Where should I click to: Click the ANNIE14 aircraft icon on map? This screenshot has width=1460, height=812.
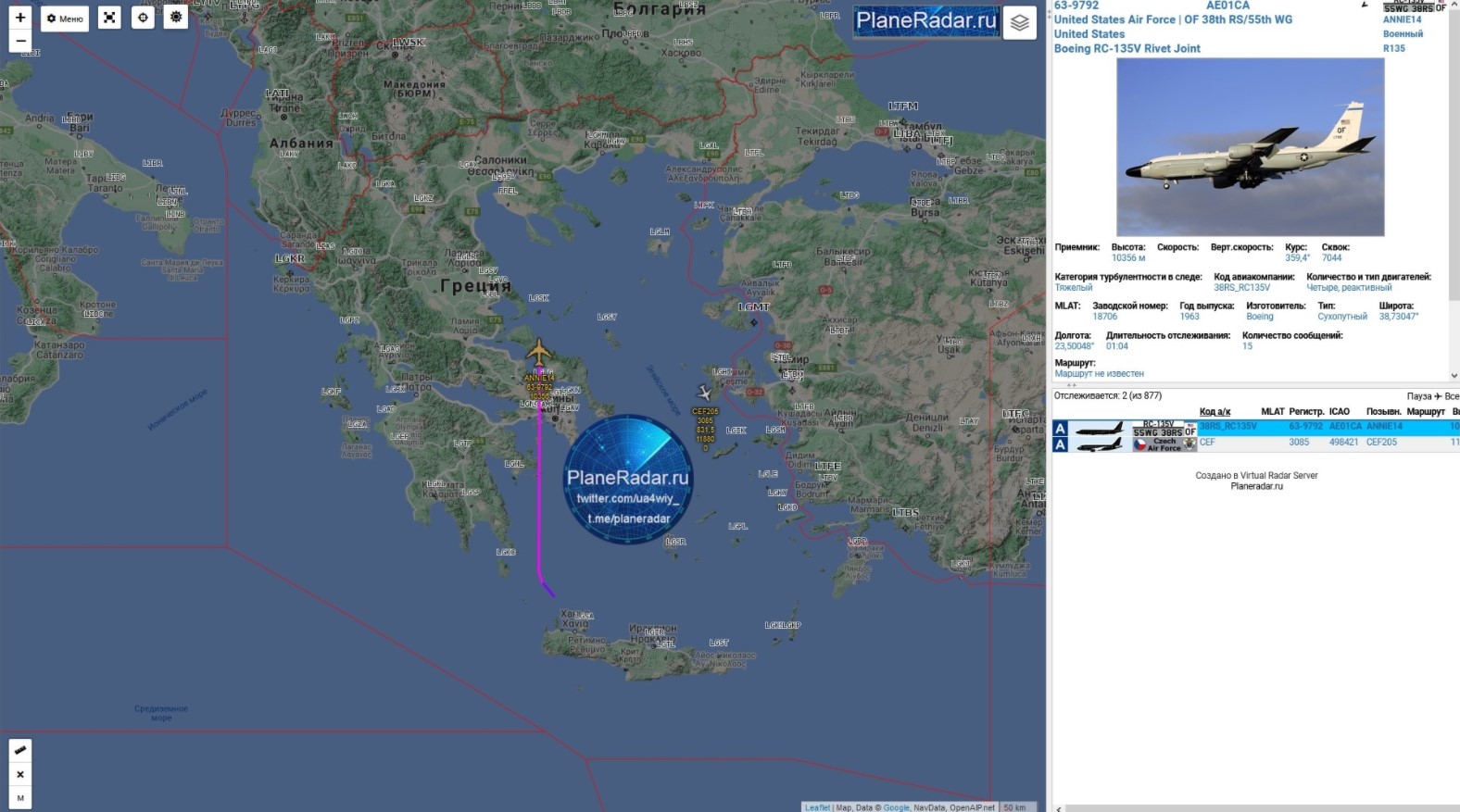pos(539,353)
